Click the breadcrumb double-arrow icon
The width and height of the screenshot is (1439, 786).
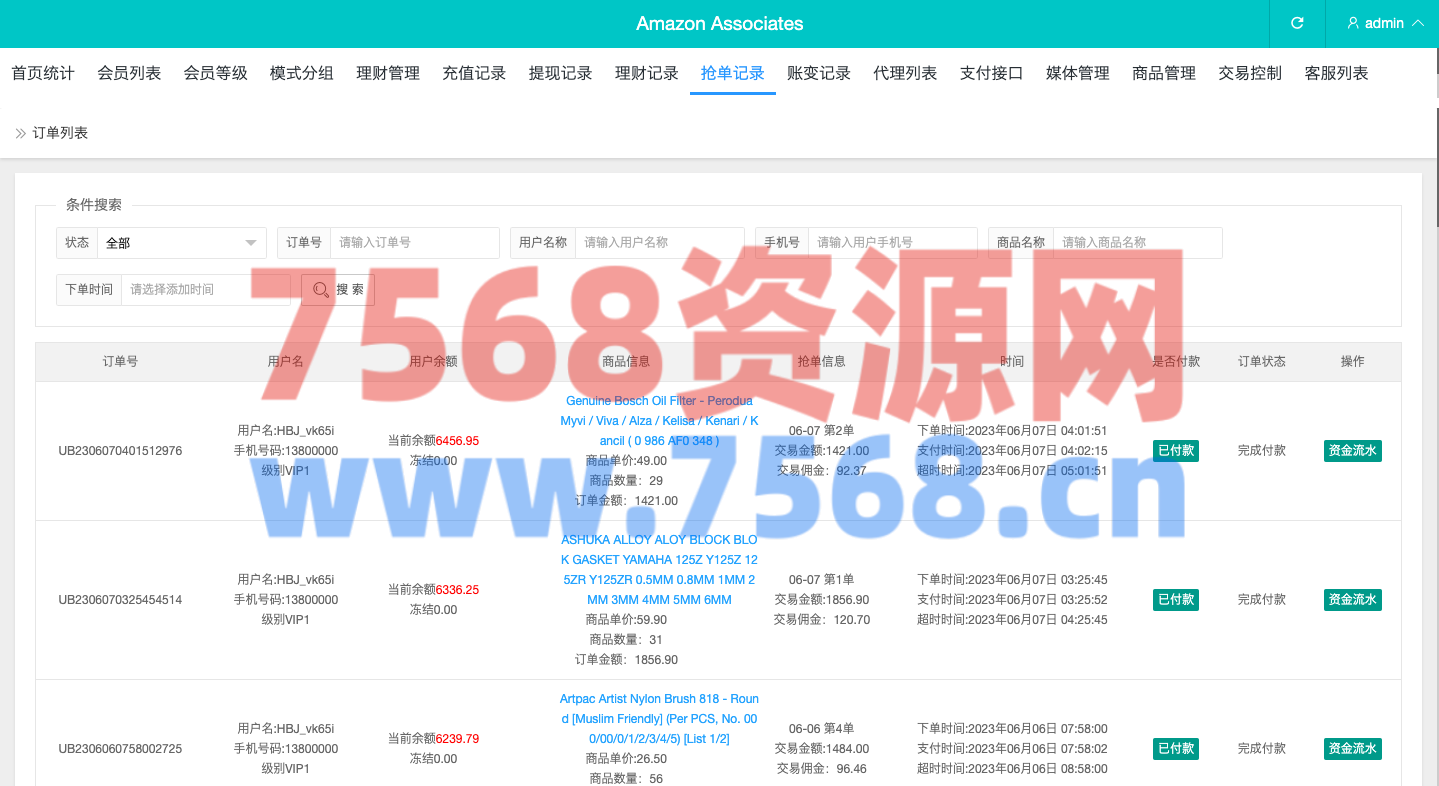coord(20,133)
